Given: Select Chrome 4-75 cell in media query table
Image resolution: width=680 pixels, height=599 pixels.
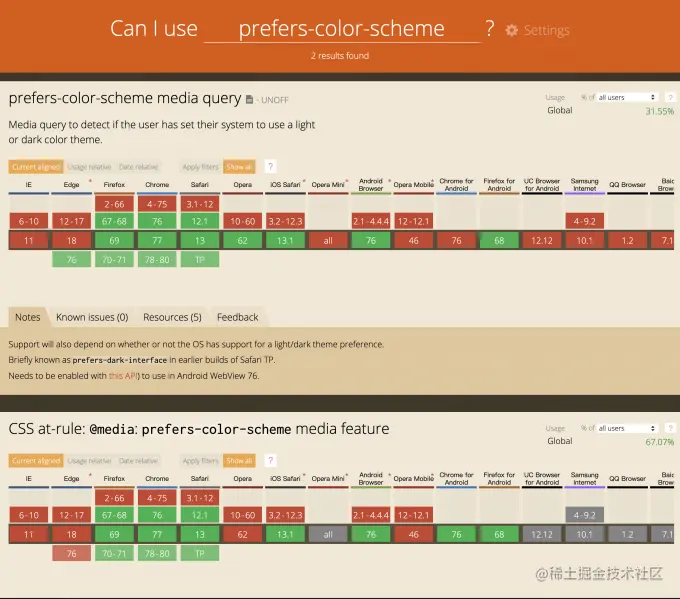Looking at the screenshot, I should 157,204.
